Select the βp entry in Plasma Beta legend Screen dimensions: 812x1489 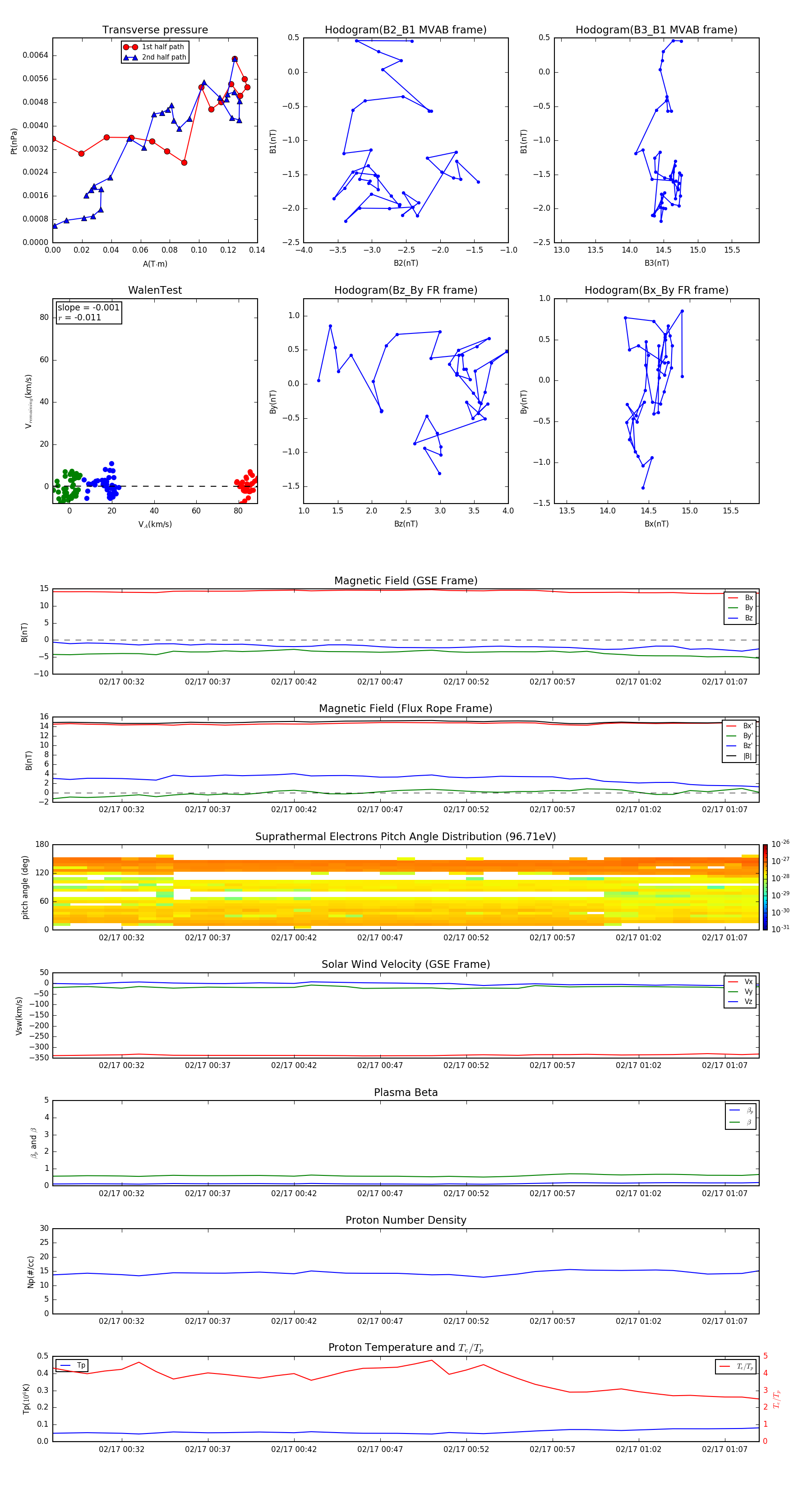click(x=742, y=1110)
